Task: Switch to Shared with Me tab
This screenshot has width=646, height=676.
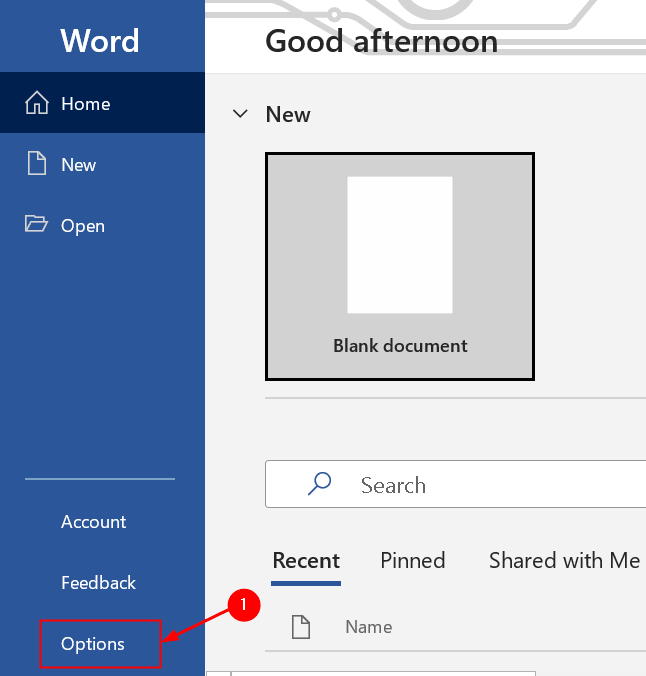Action: pyautogui.click(x=564, y=560)
